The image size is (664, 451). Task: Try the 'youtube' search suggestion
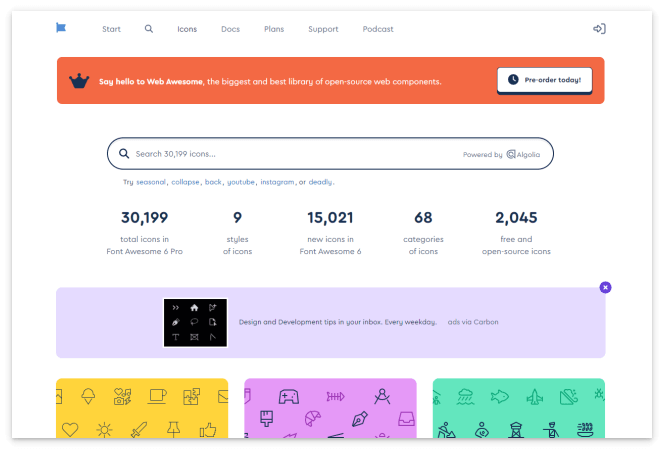241,182
